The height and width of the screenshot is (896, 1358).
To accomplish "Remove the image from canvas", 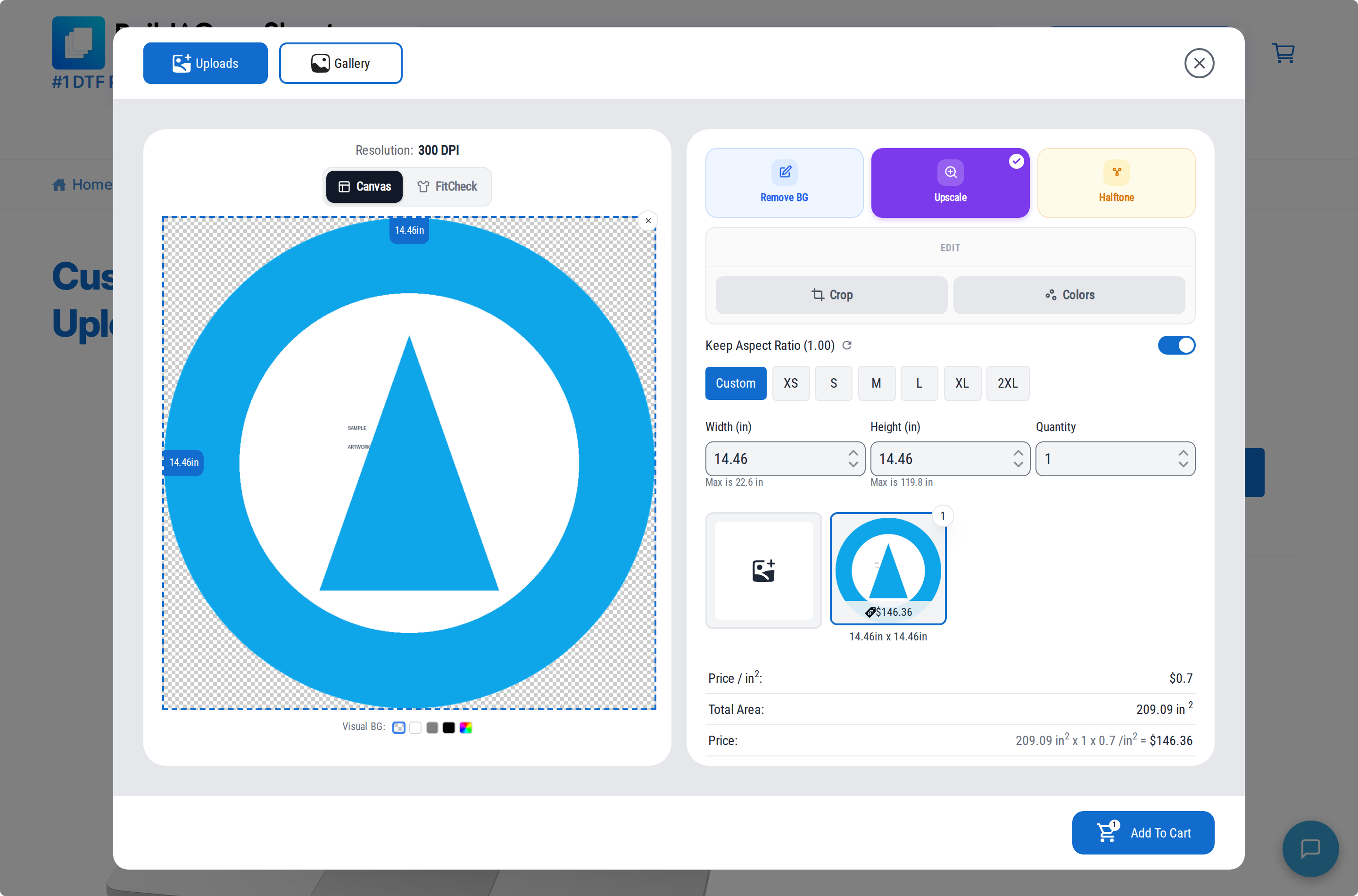I will click(x=648, y=221).
